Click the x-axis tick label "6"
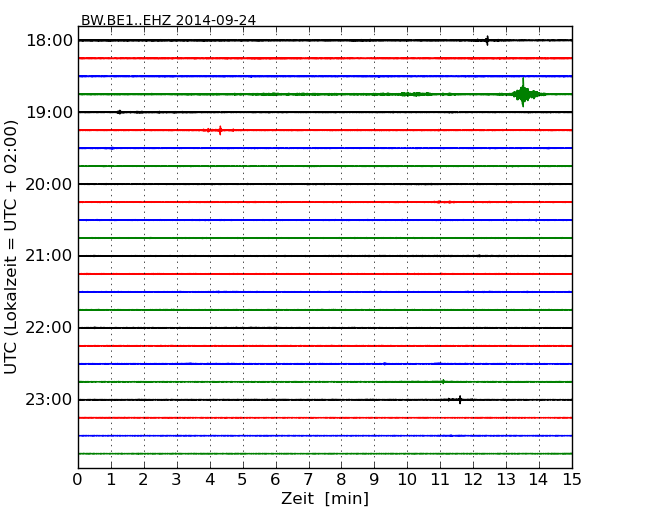 [275, 480]
